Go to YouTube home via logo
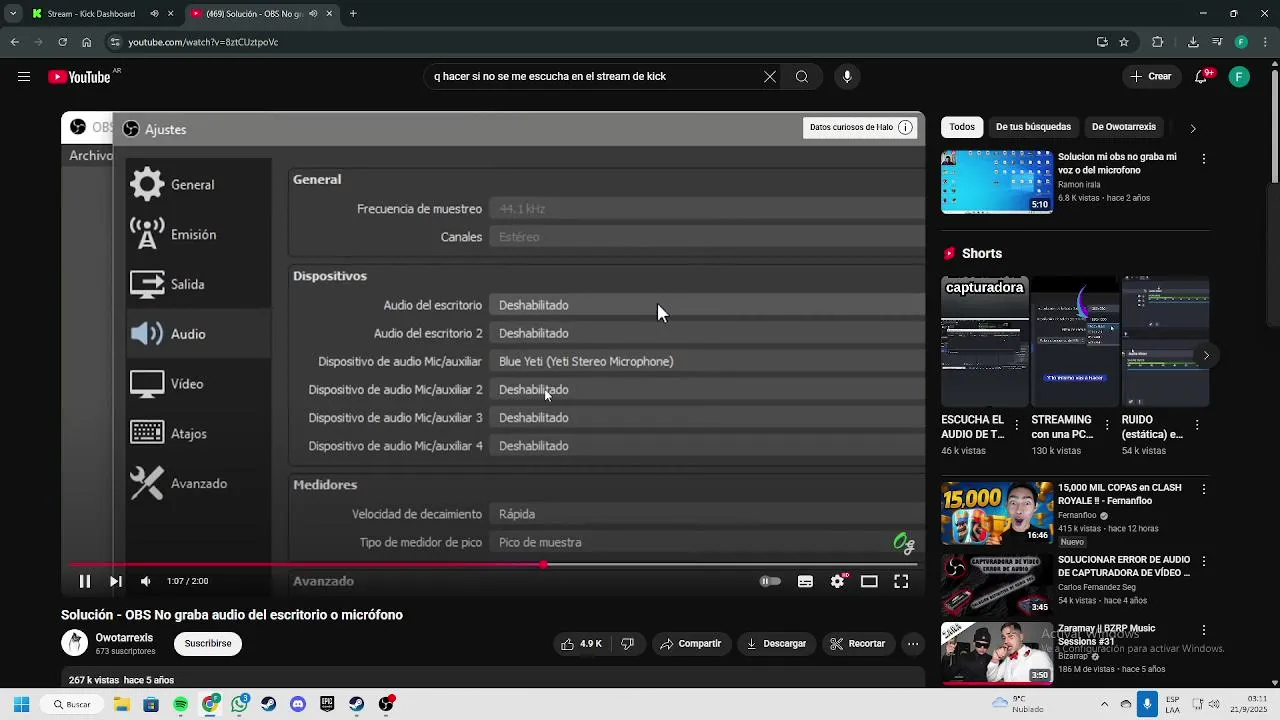This screenshot has height=720, width=1280. (78, 77)
